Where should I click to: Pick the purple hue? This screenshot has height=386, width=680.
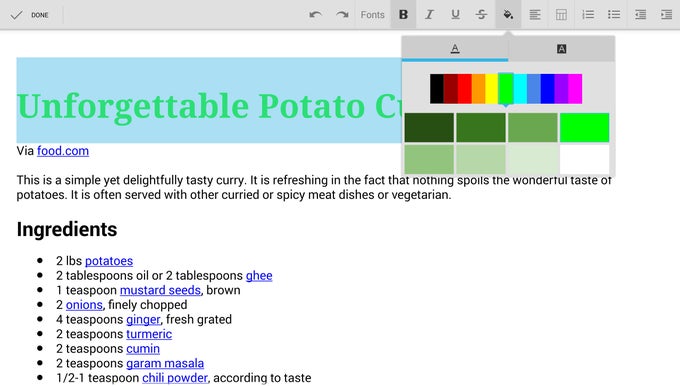pos(562,88)
